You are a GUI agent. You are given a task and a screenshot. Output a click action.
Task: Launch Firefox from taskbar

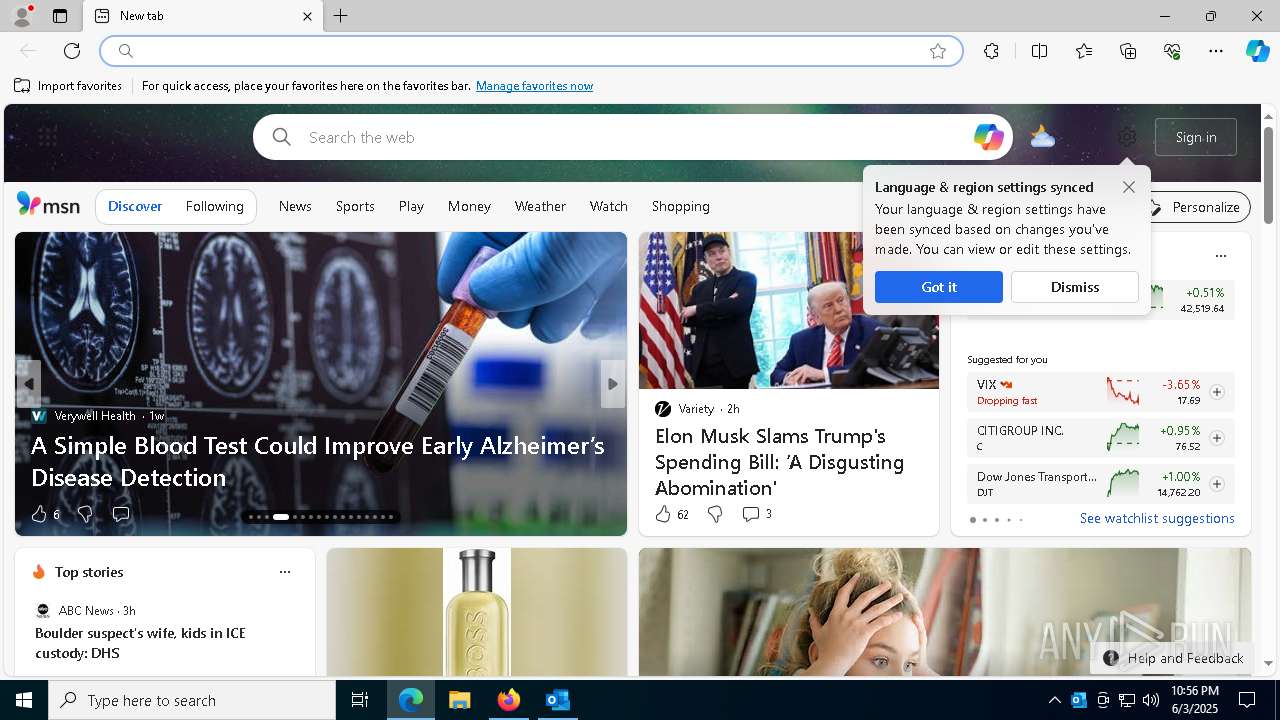(508, 700)
